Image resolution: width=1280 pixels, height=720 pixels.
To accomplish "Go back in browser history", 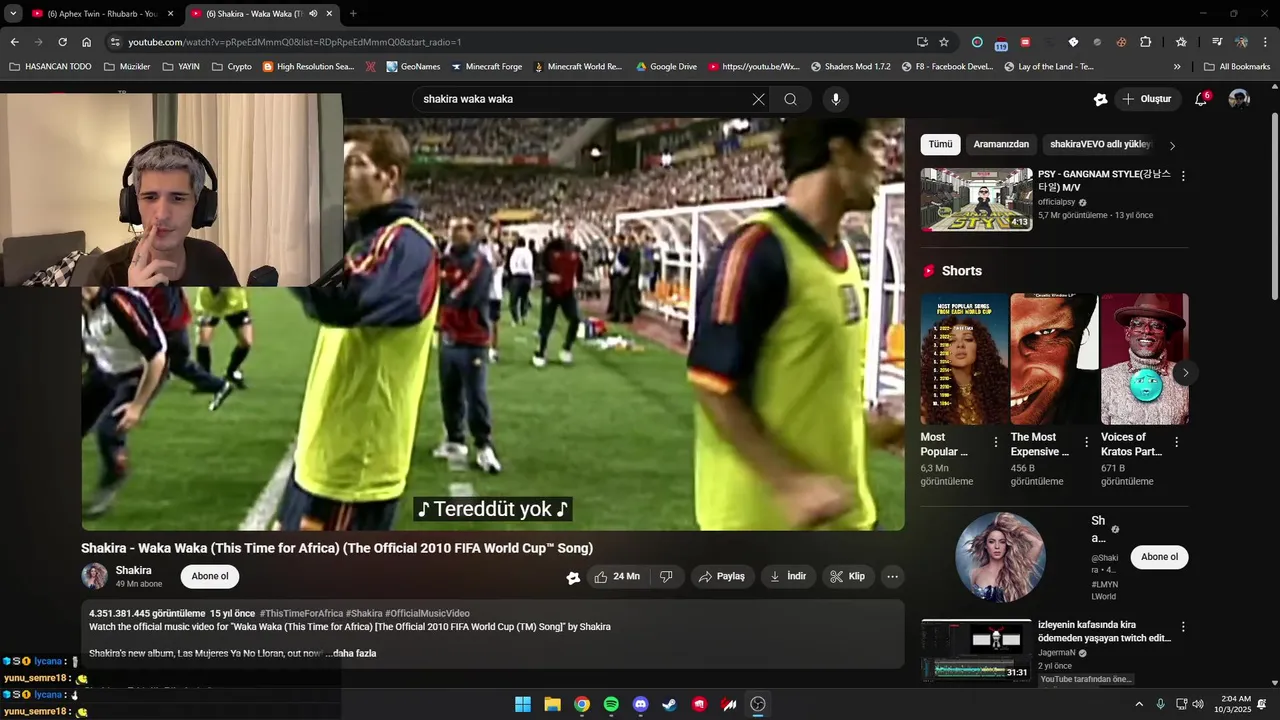I will (x=14, y=42).
